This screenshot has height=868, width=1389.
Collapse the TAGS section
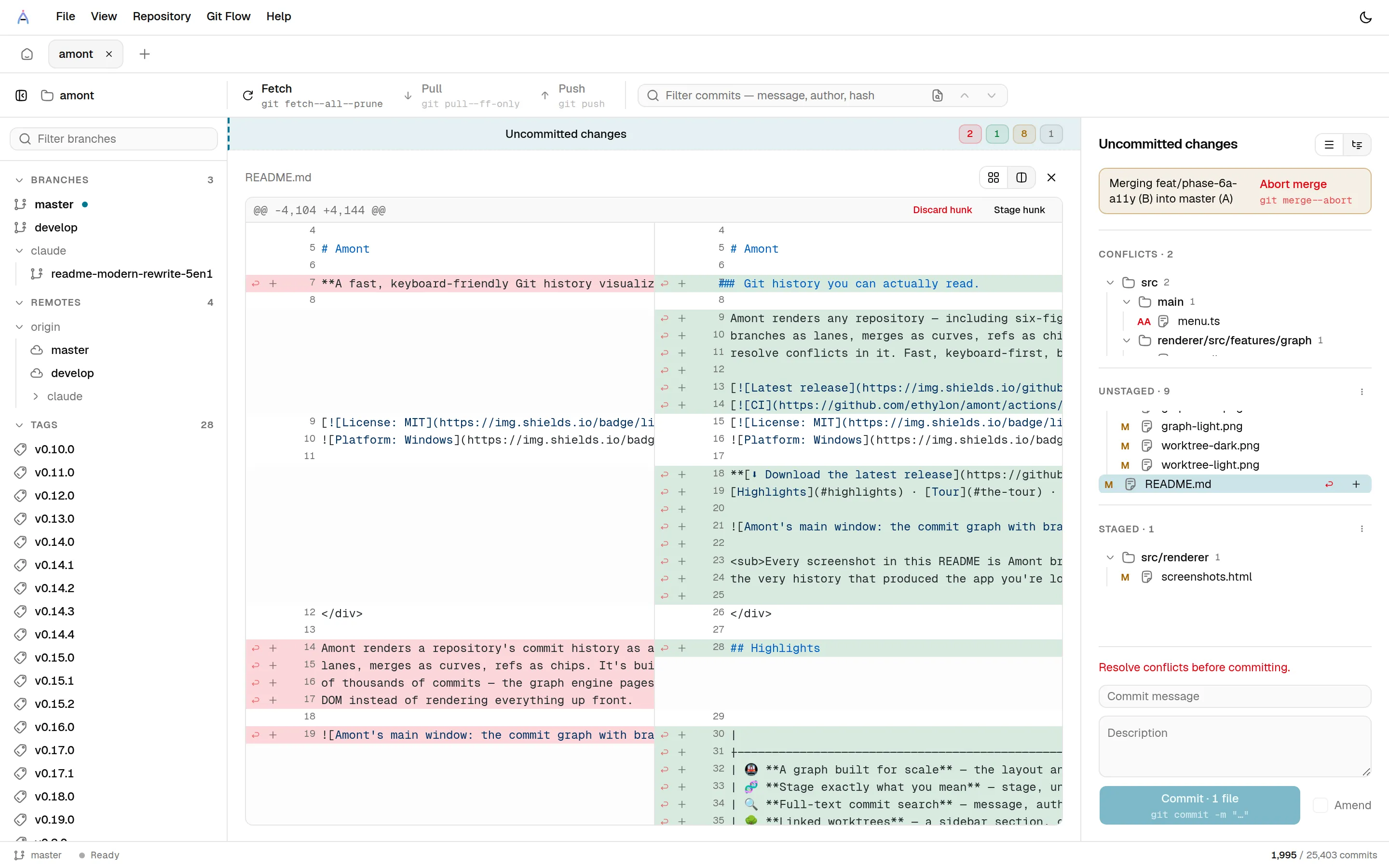[x=19, y=425]
